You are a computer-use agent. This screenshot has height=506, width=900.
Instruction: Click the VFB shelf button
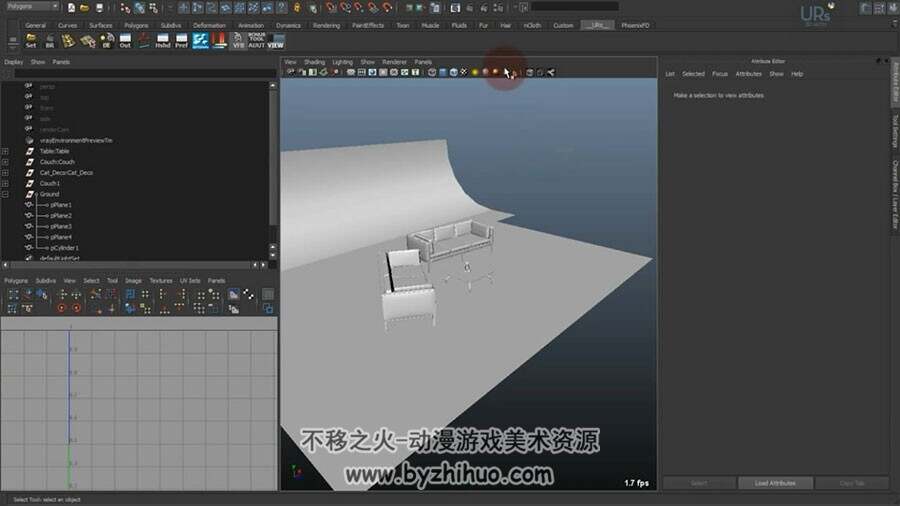(238, 41)
